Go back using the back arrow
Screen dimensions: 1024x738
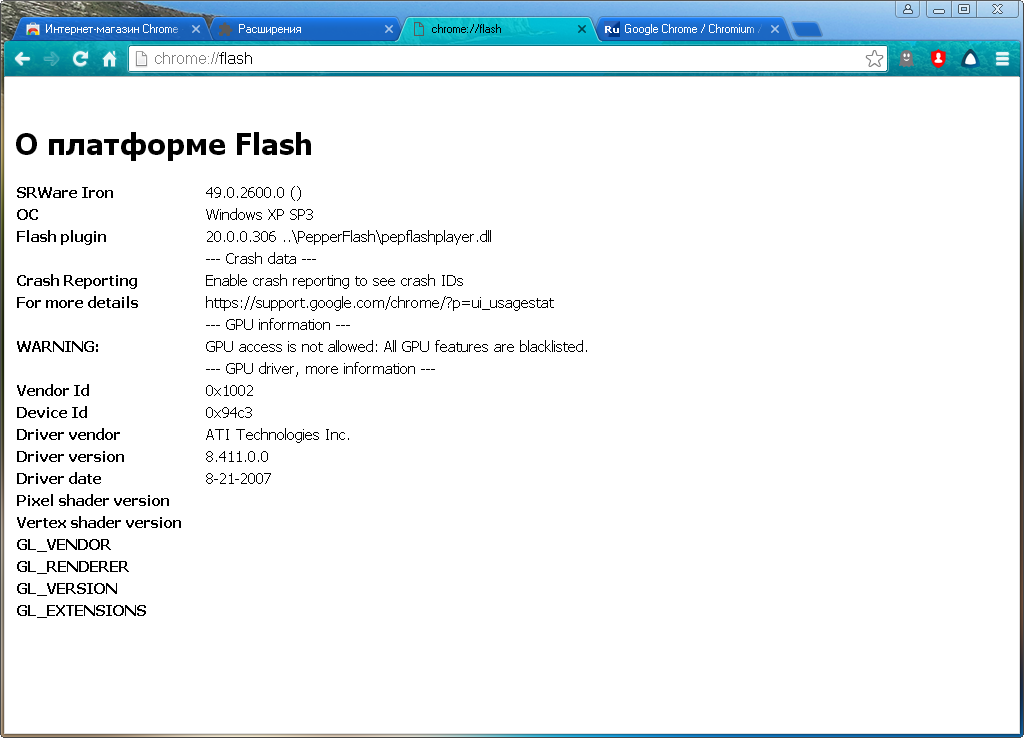point(23,59)
